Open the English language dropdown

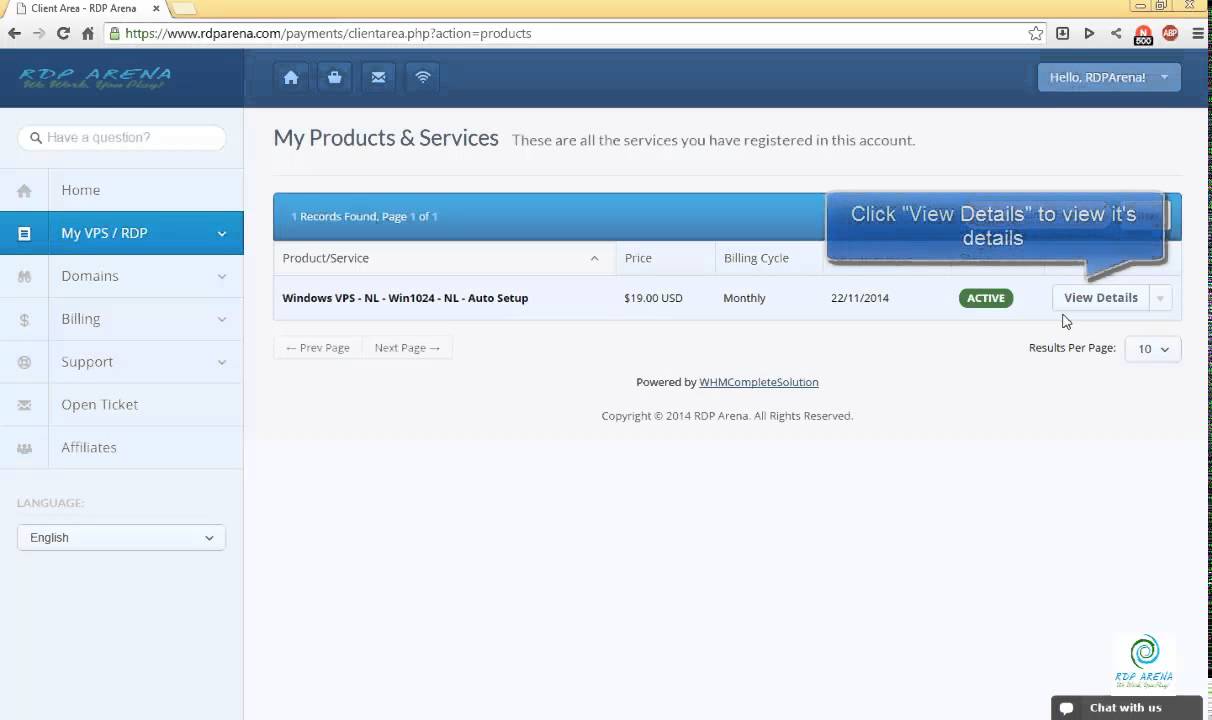pos(121,537)
